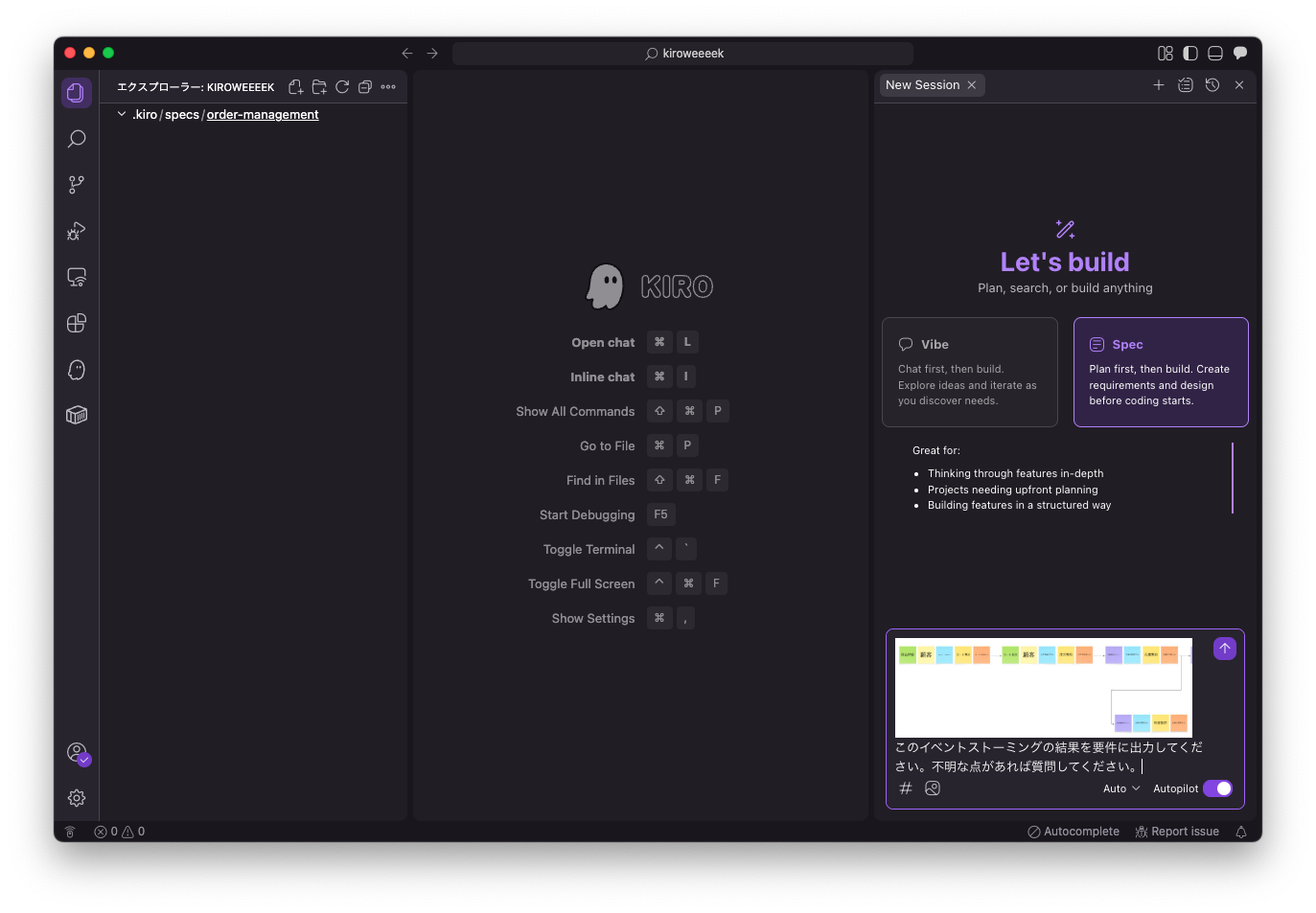Click the New File icon in explorer
This screenshot has height=913, width=1316.
point(296,87)
